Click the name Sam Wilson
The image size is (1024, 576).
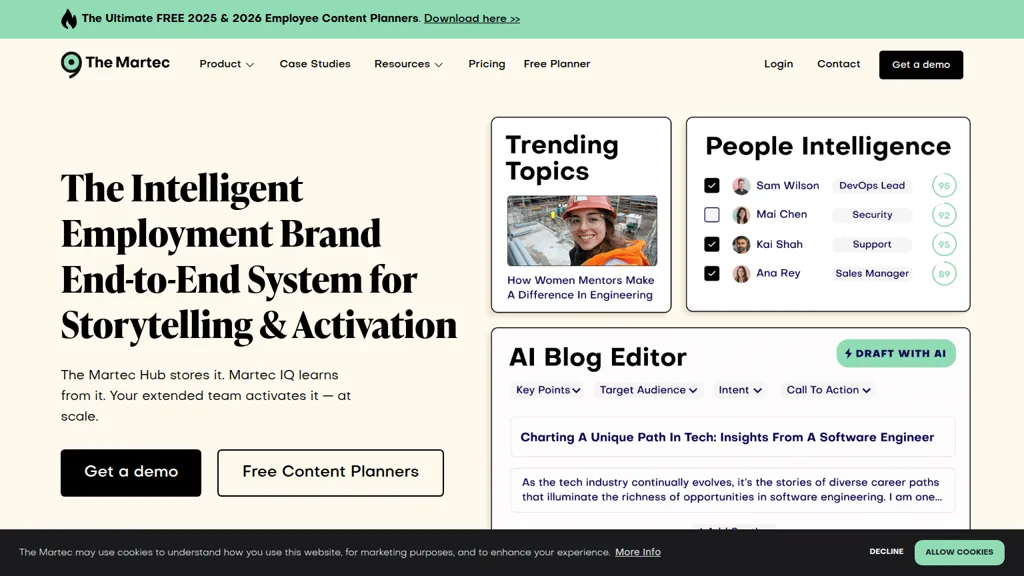coord(788,185)
